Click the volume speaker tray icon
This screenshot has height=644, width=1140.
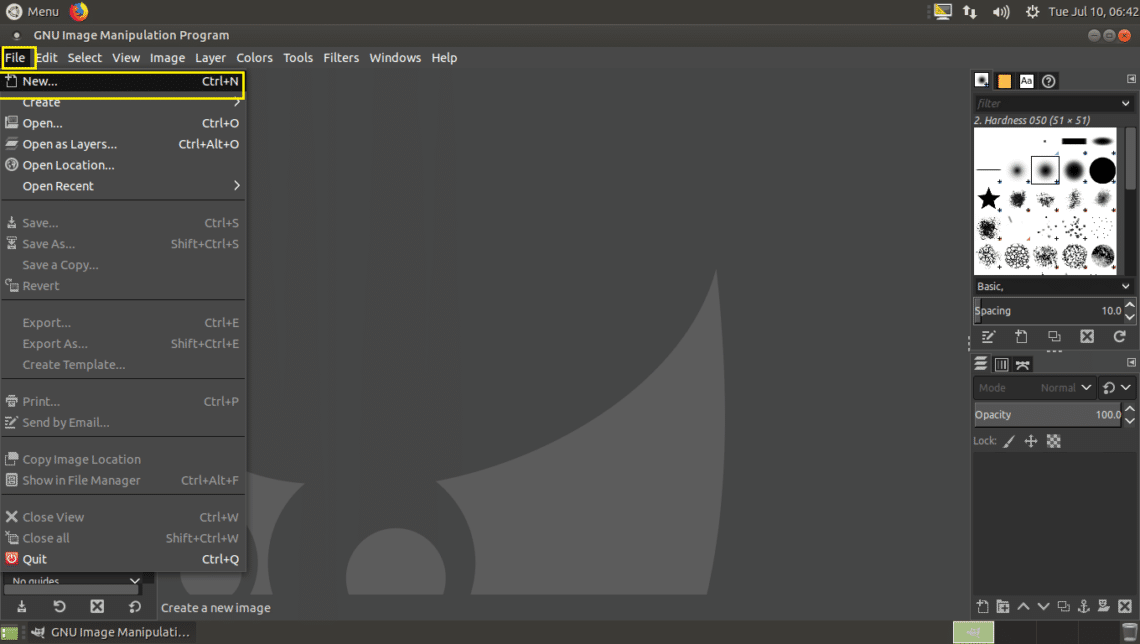[x=1000, y=12]
